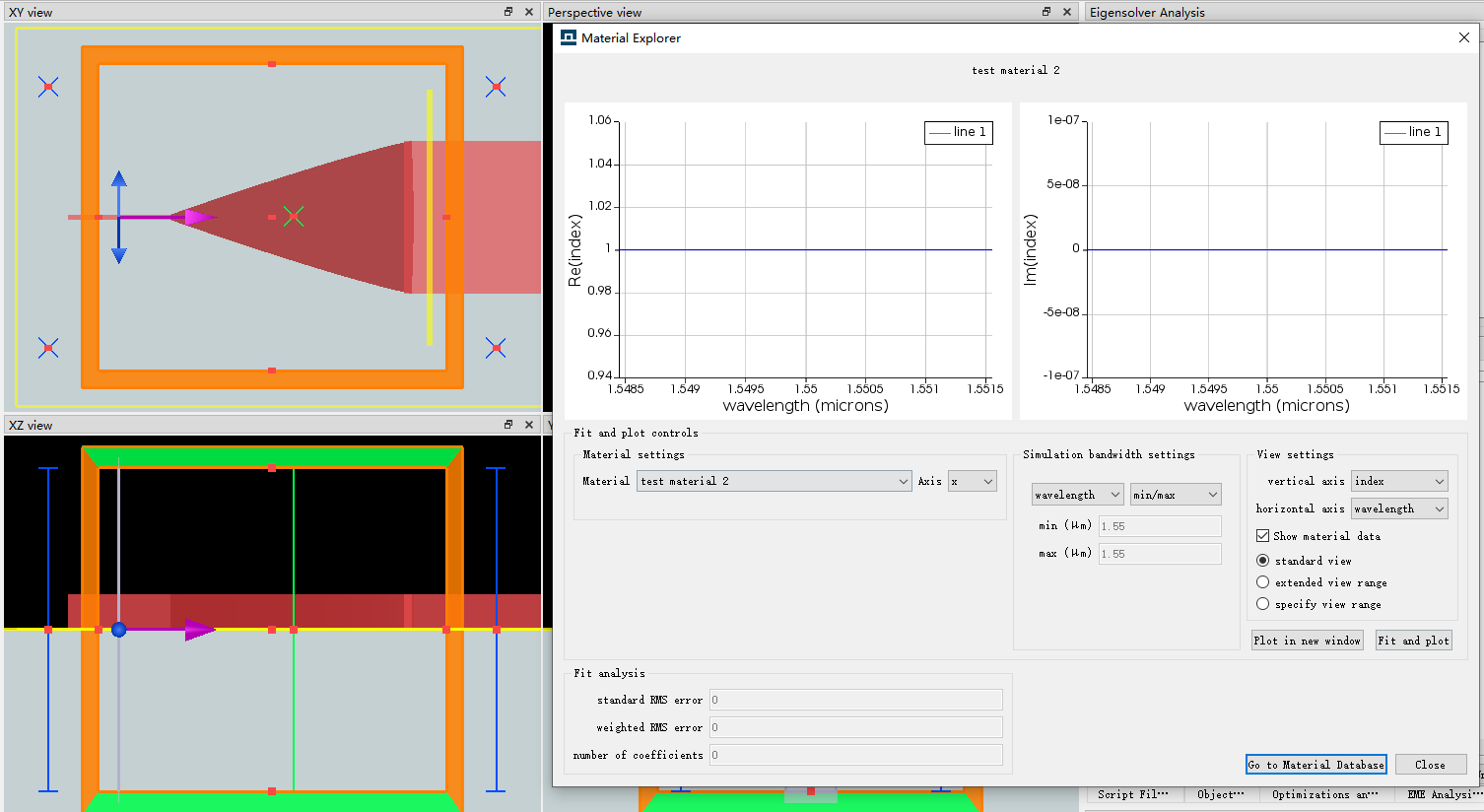Click Go to Material Database
The width and height of the screenshot is (1484, 812).
(1315, 765)
